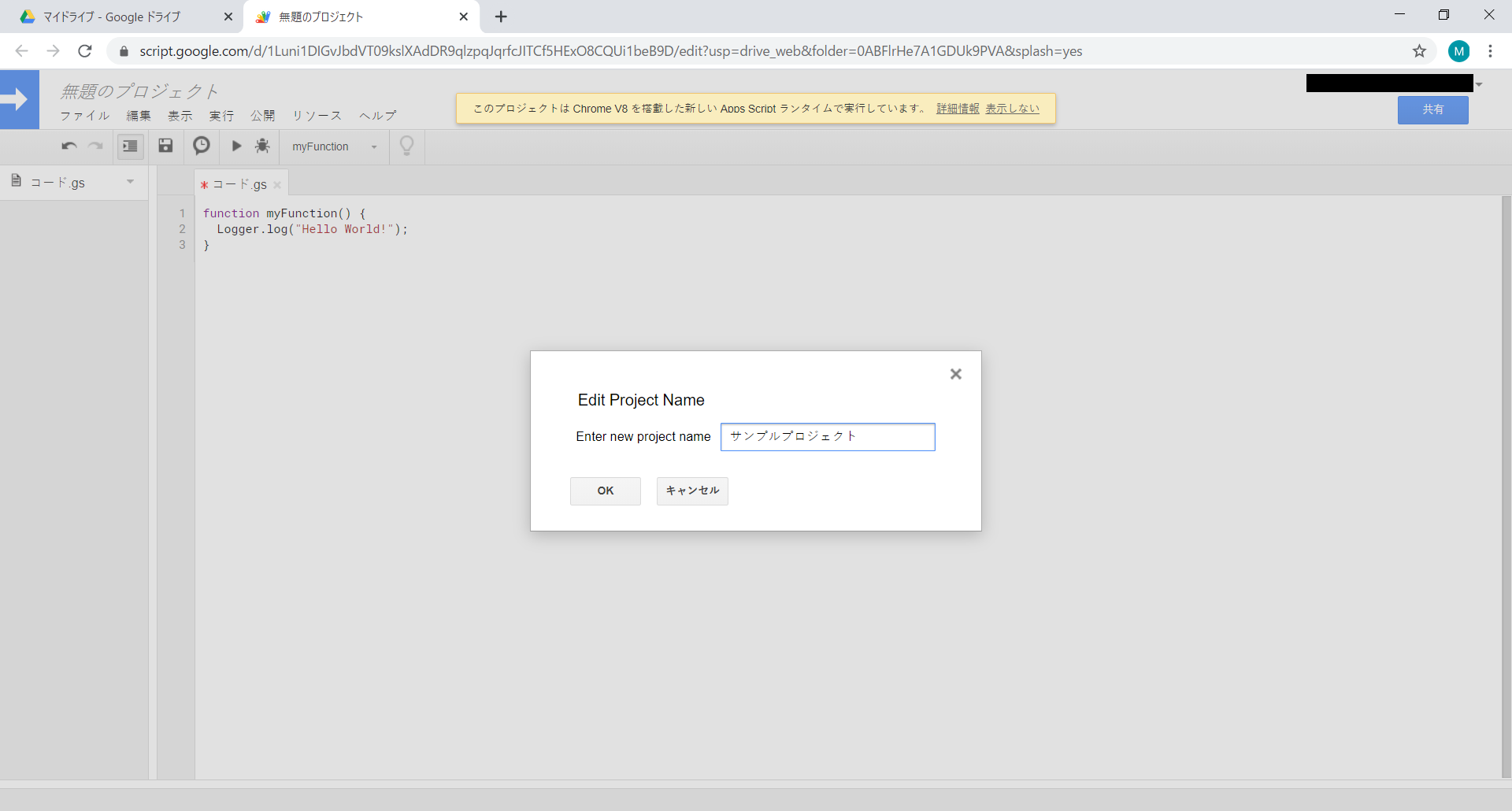1512x811 pixels.
Task: Click the blue 共有 share button
Action: [1432, 110]
